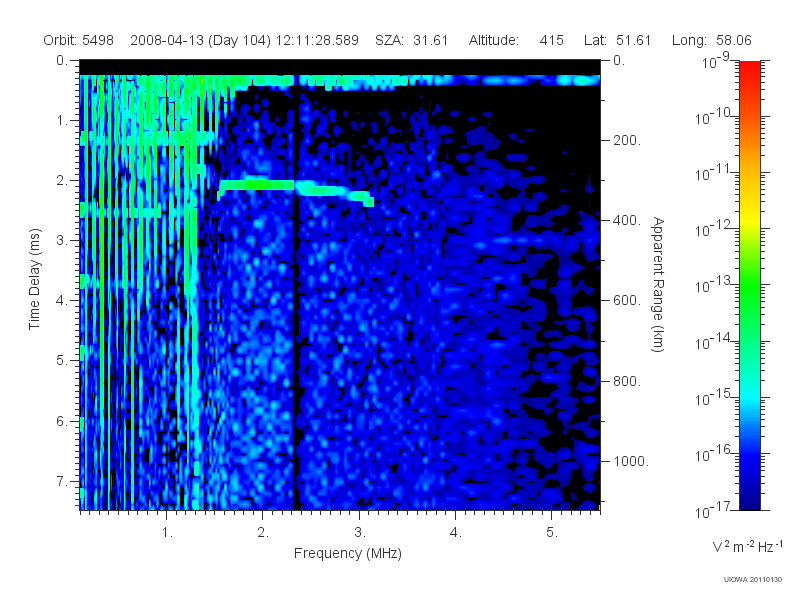Screen dimensions: 800x600
Task: Select the 2008-04-13 (Day 104) date label
Action: tap(201, 41)
